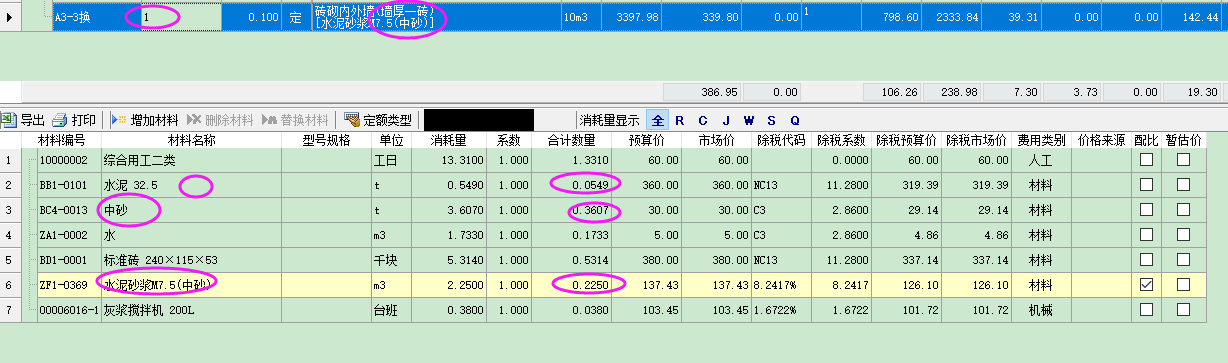
Task: Toggle 暂估价 checkbox for 水泥砂浆M7.5 row
Action: [1183, 284]
